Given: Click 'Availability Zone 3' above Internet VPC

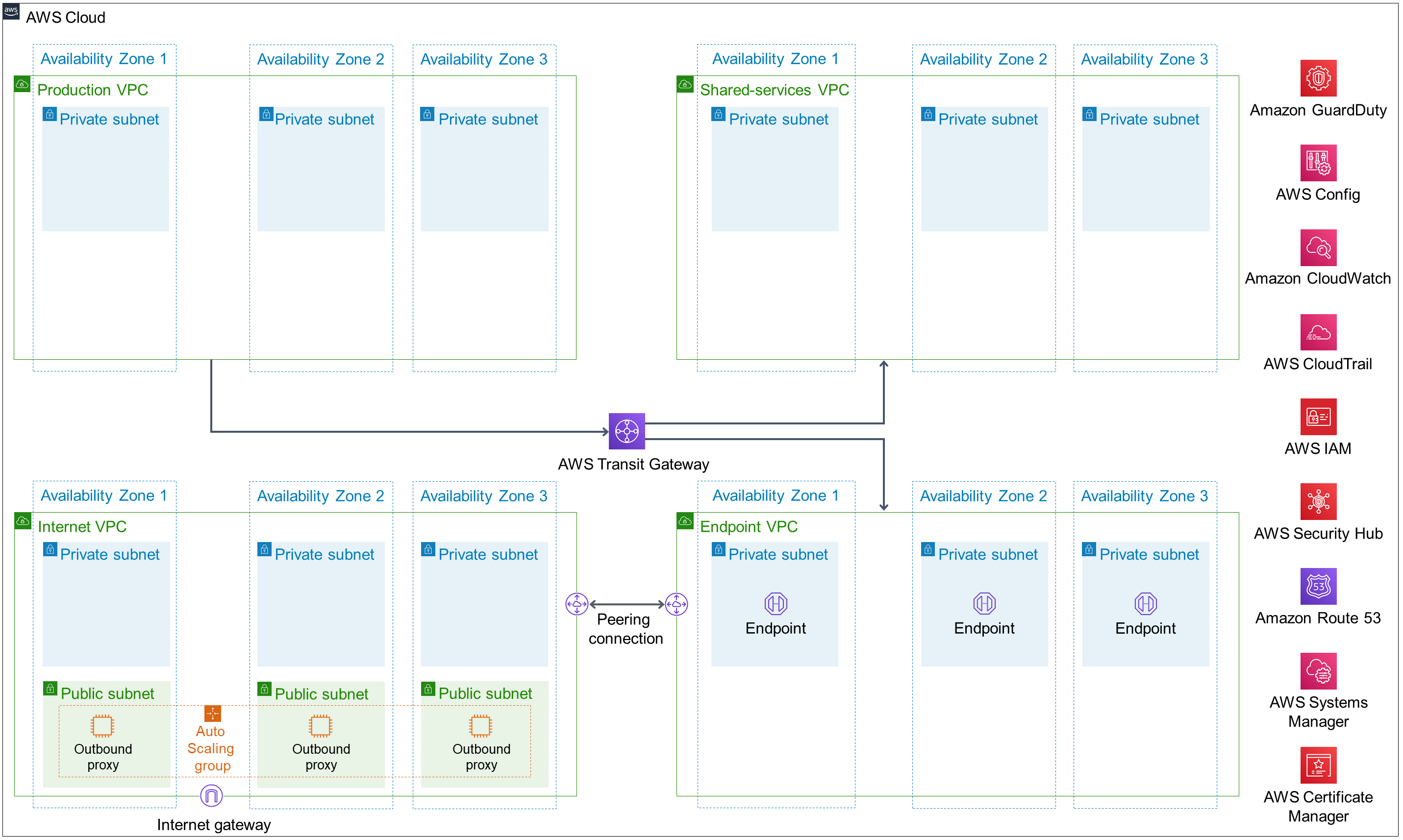Looking at the screenshot, I should pyautogui.click(x=483, y=496).
